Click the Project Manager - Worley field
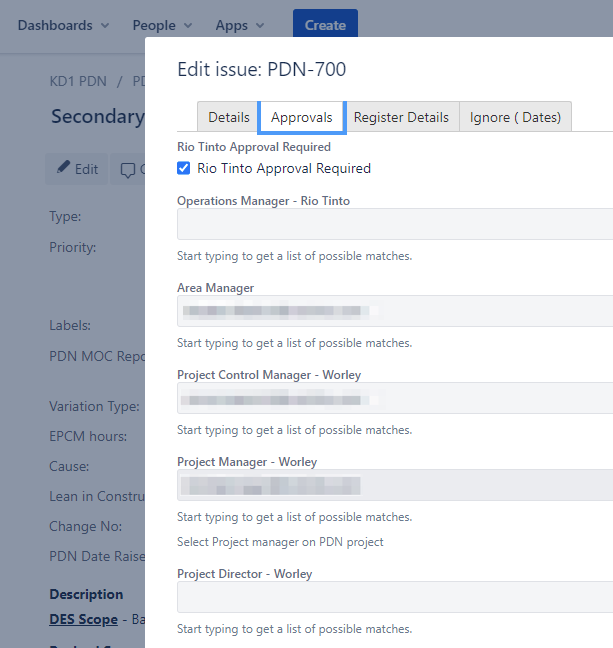Screen dimensions: 613x648 tap(395, 485)
